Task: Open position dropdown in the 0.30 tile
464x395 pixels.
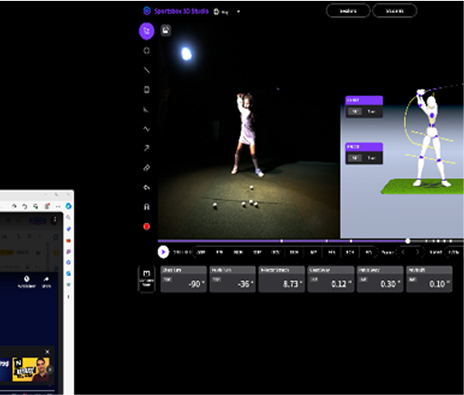Action: [x=364, y=279]
